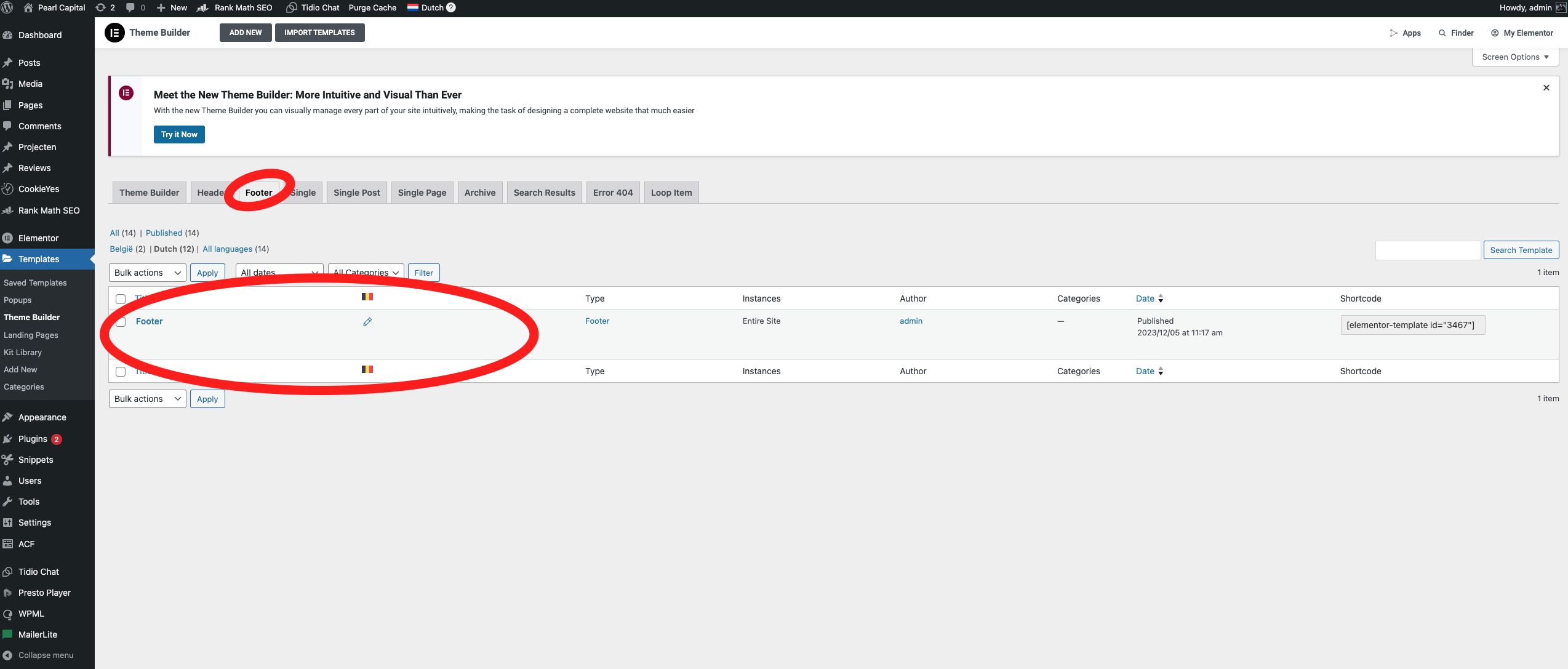Open MailerLite in the sidebar
The height and width of the screenshot is (669, 1568).
pyautogui.click(x=38, y=635)
